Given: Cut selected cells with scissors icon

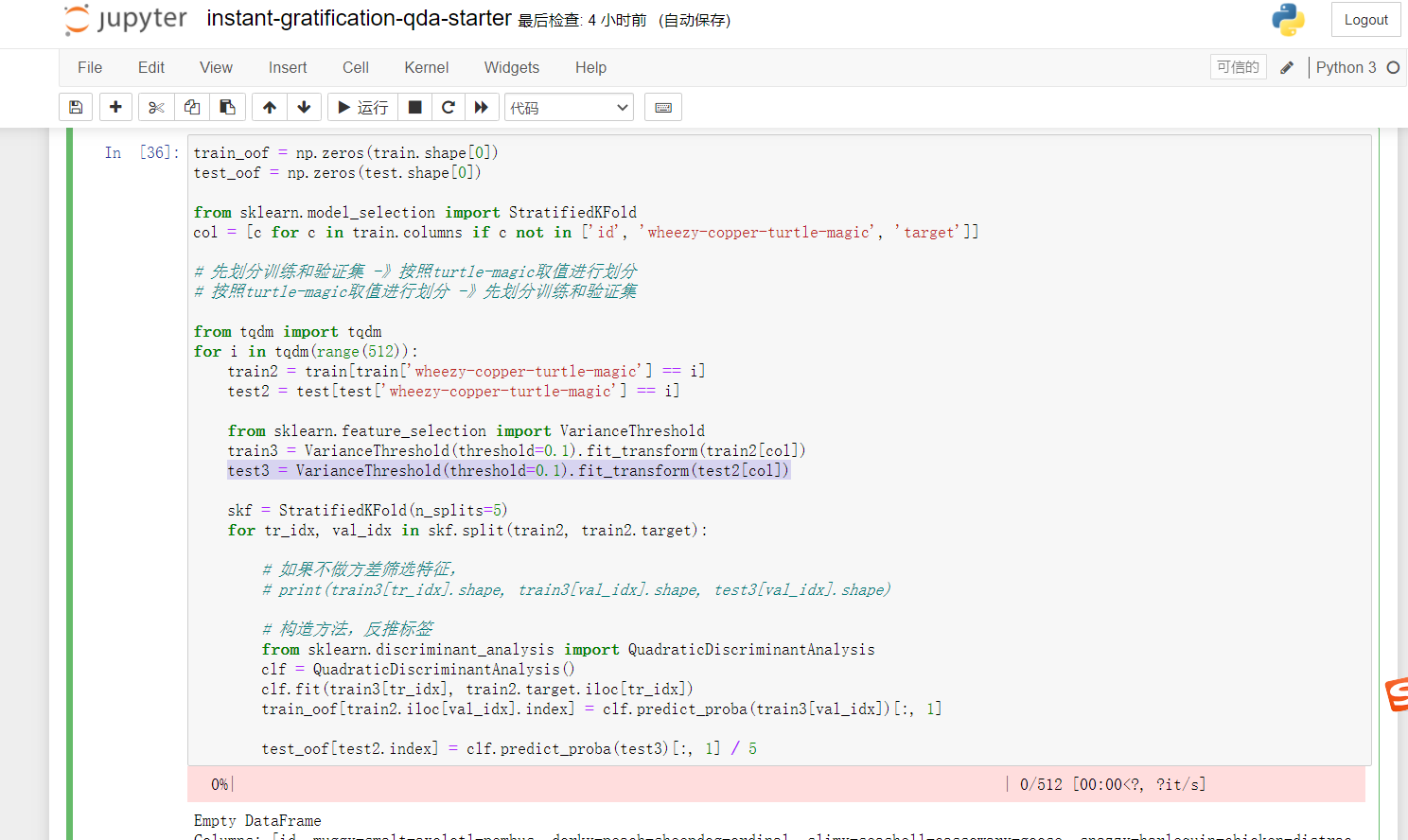Looking at the screenshot, I should click(x=156, y=107).
